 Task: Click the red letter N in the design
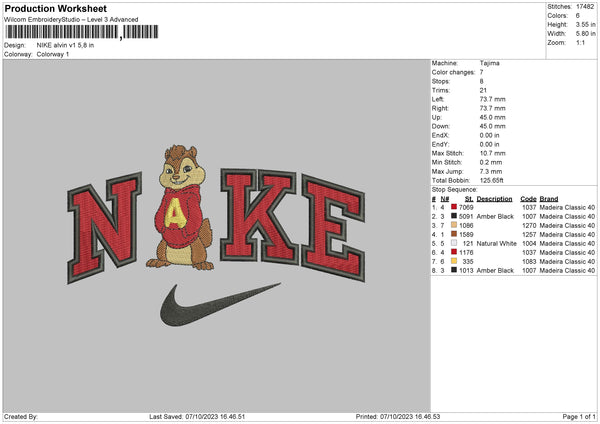pyautogui.click(x=104, y=227)
